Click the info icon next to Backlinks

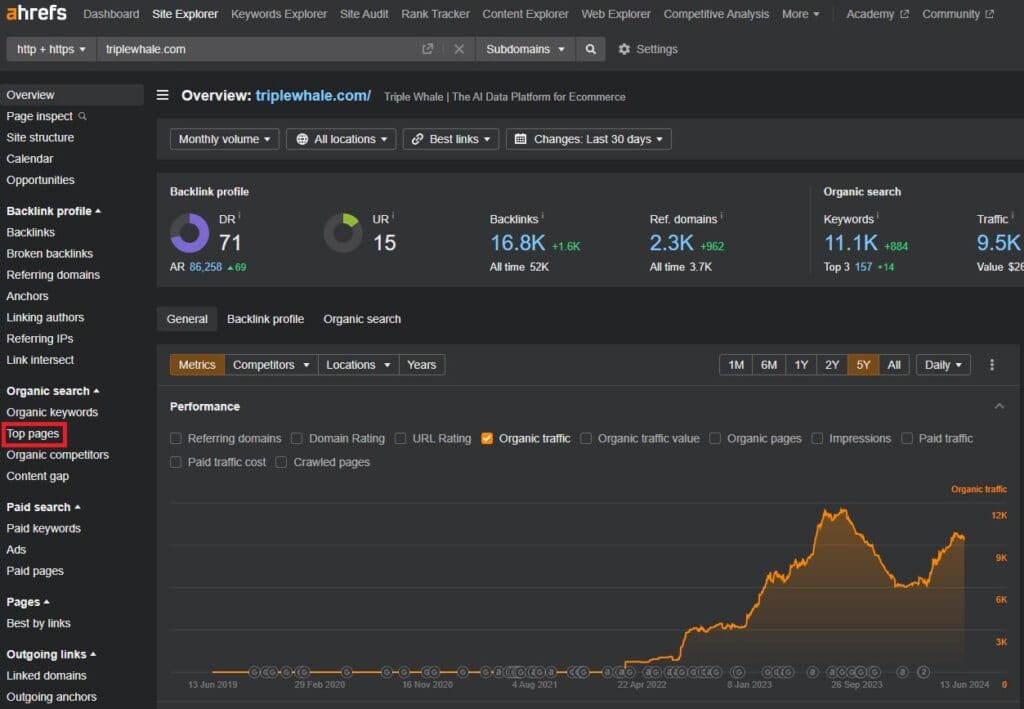point(543,215)
